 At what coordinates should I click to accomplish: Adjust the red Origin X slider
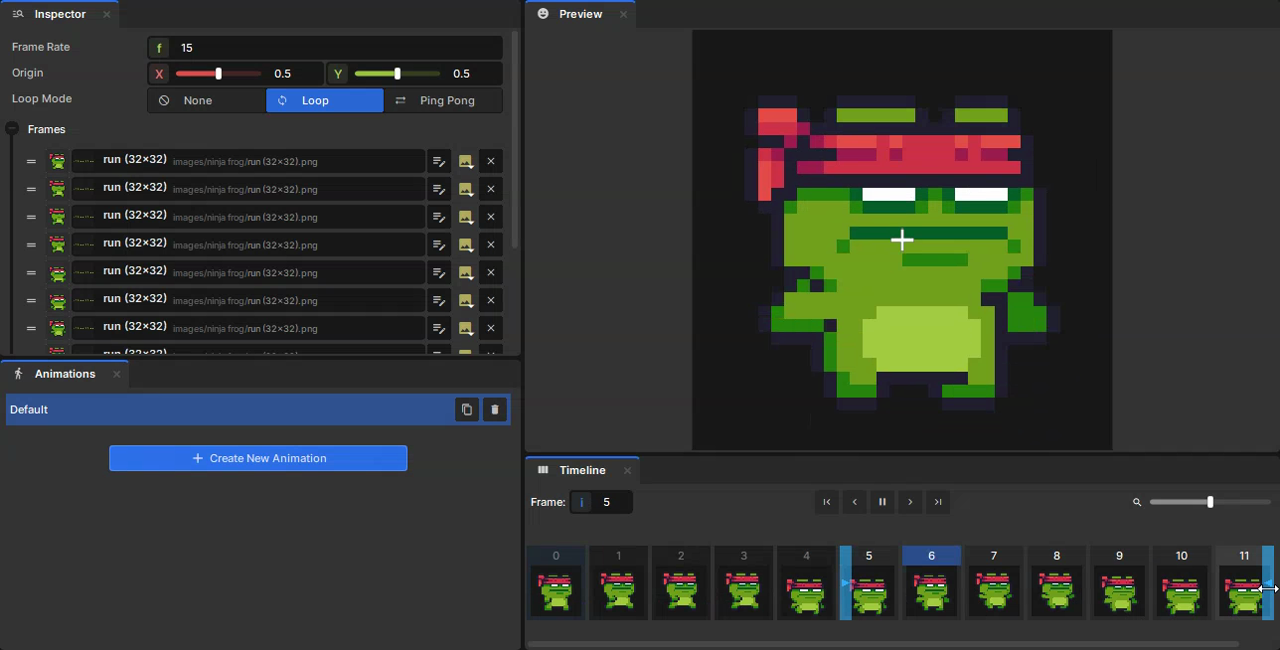[218, 73]
